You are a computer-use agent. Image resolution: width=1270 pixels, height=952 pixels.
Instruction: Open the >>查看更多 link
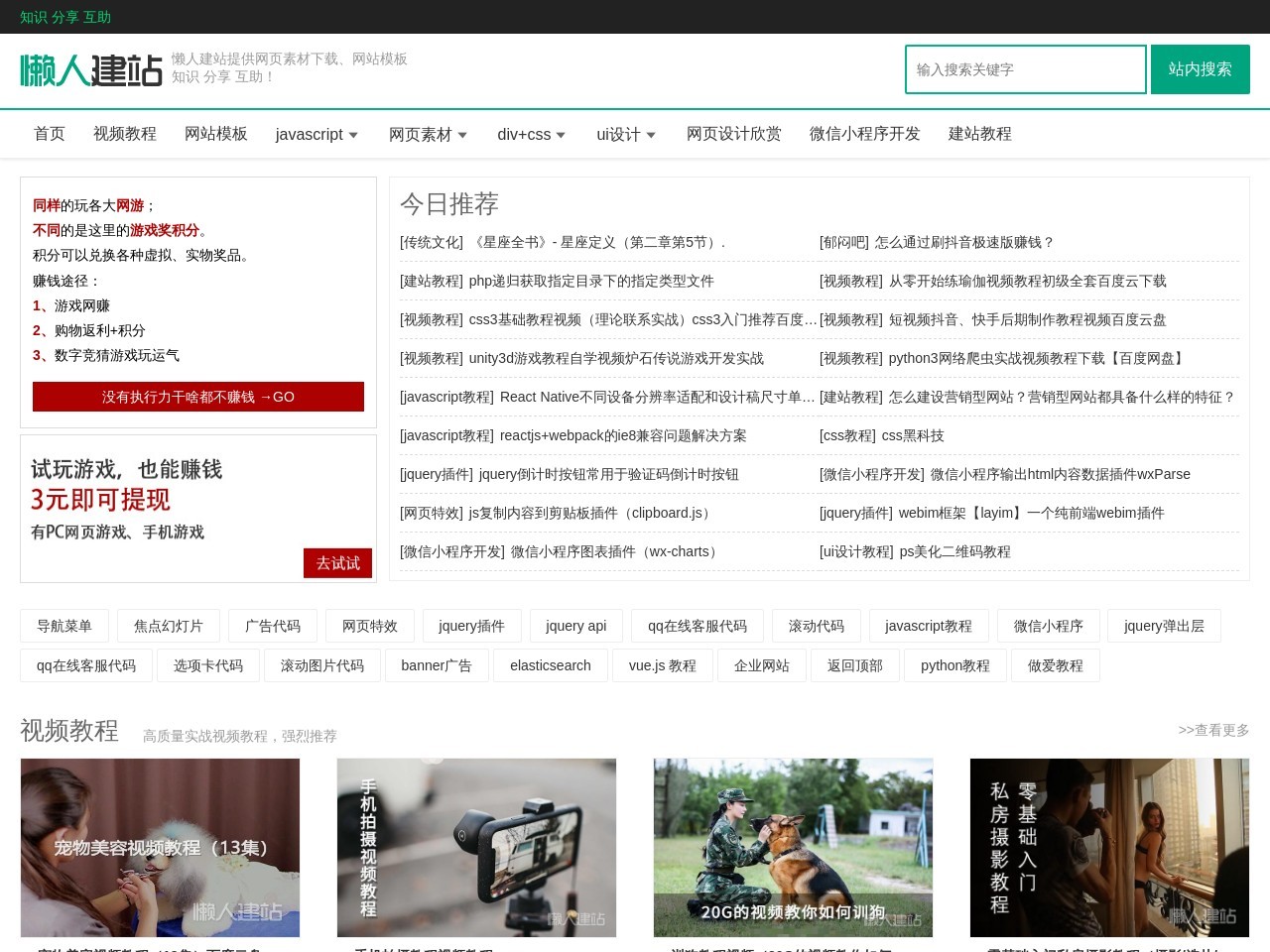pos(1212,730)
